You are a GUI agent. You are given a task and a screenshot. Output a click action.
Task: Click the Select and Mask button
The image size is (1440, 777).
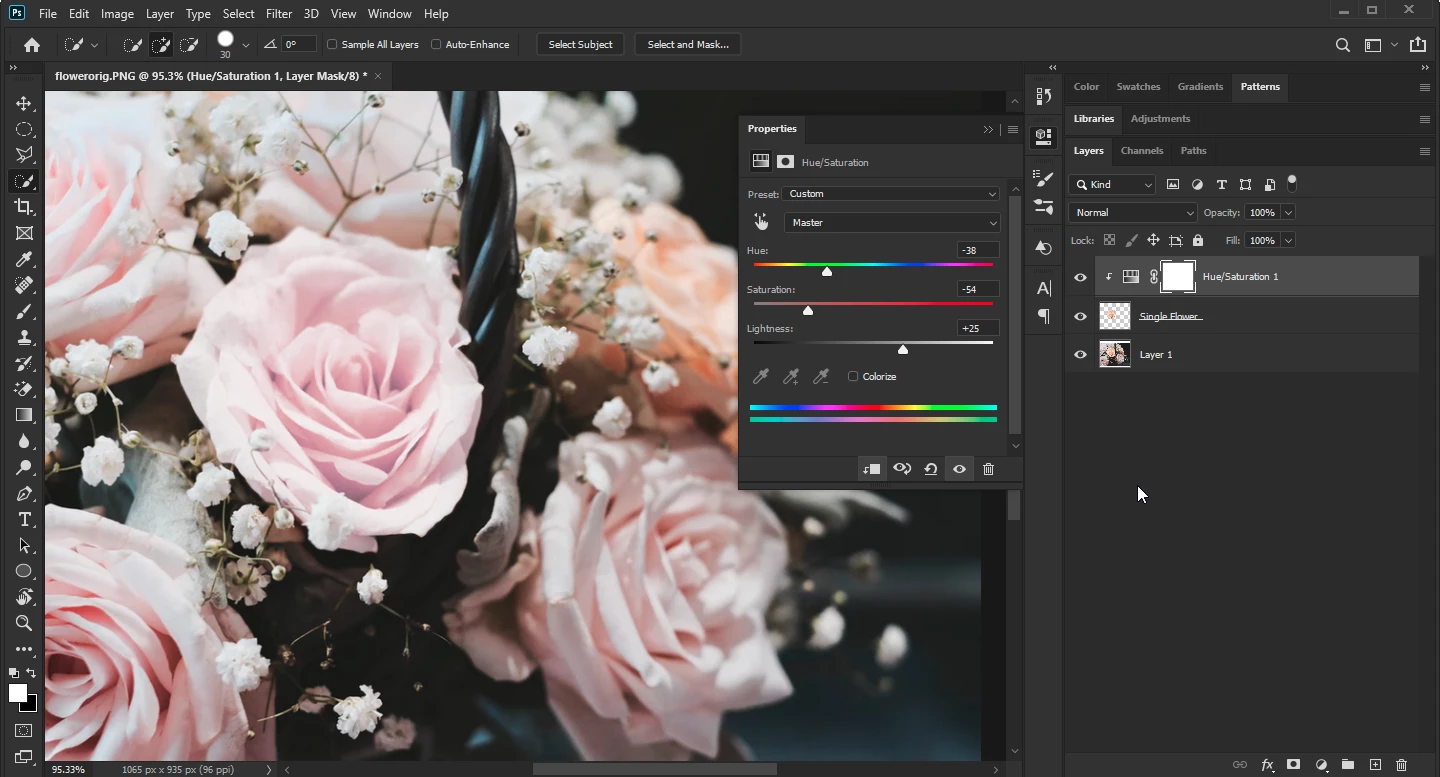pos(688,45)
